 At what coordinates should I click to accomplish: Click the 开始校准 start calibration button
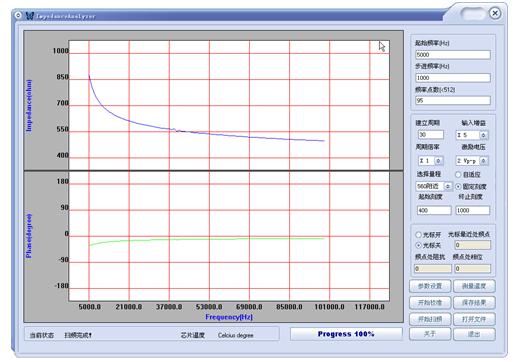(x=430, y=303)
